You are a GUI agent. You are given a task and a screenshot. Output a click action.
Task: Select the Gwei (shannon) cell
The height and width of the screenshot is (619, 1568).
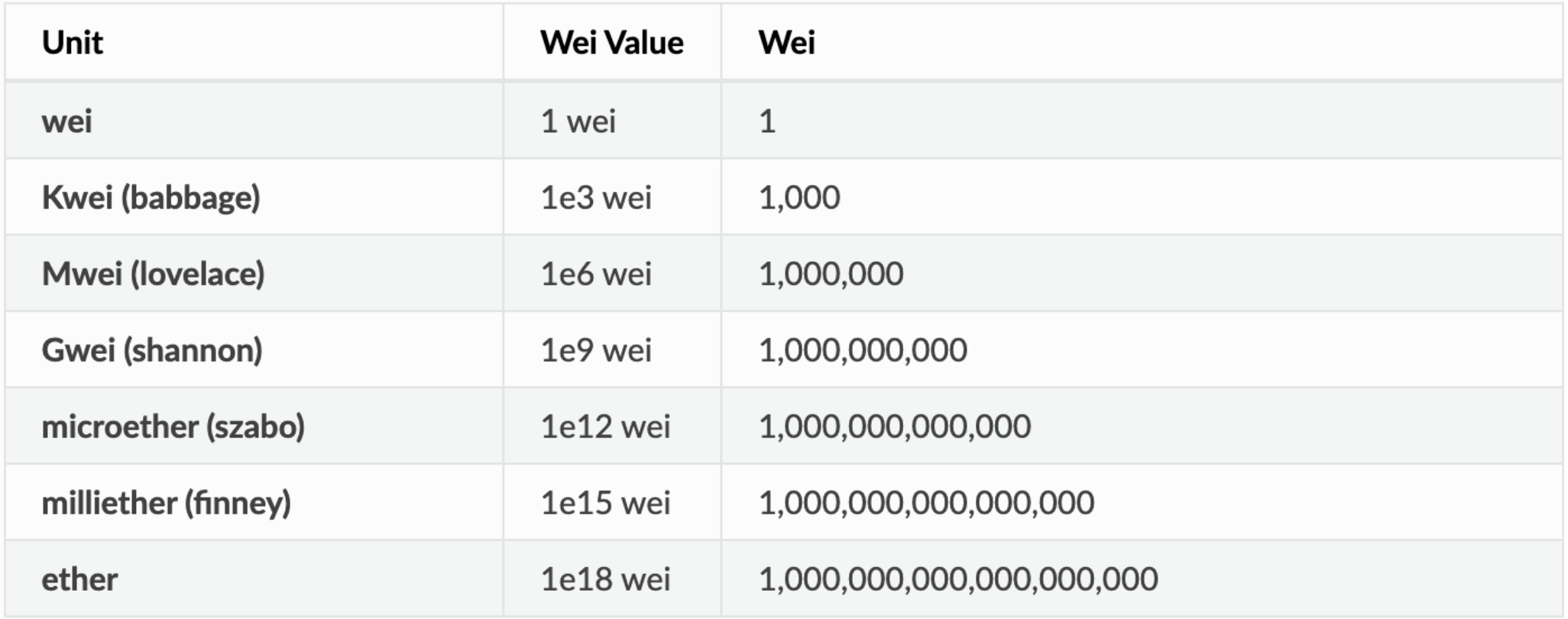[x=151, y=351]
